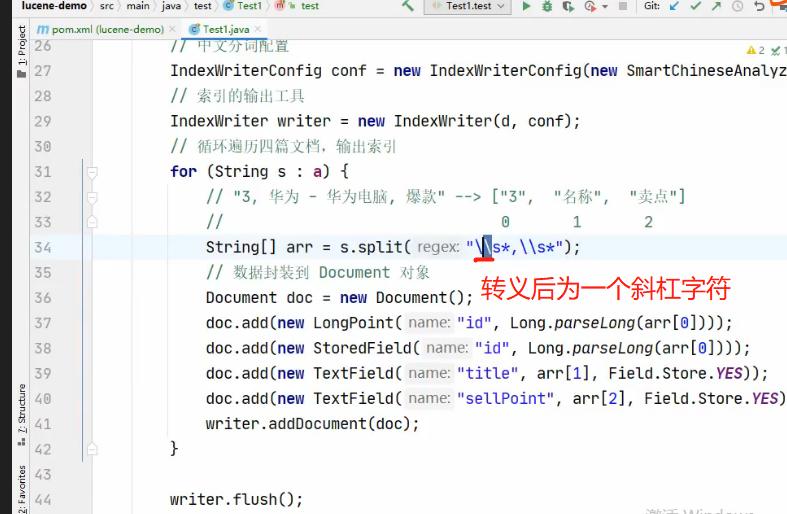Click the Build project hammer icon
This screenshot has width=787, height=514.
[408, 6]
